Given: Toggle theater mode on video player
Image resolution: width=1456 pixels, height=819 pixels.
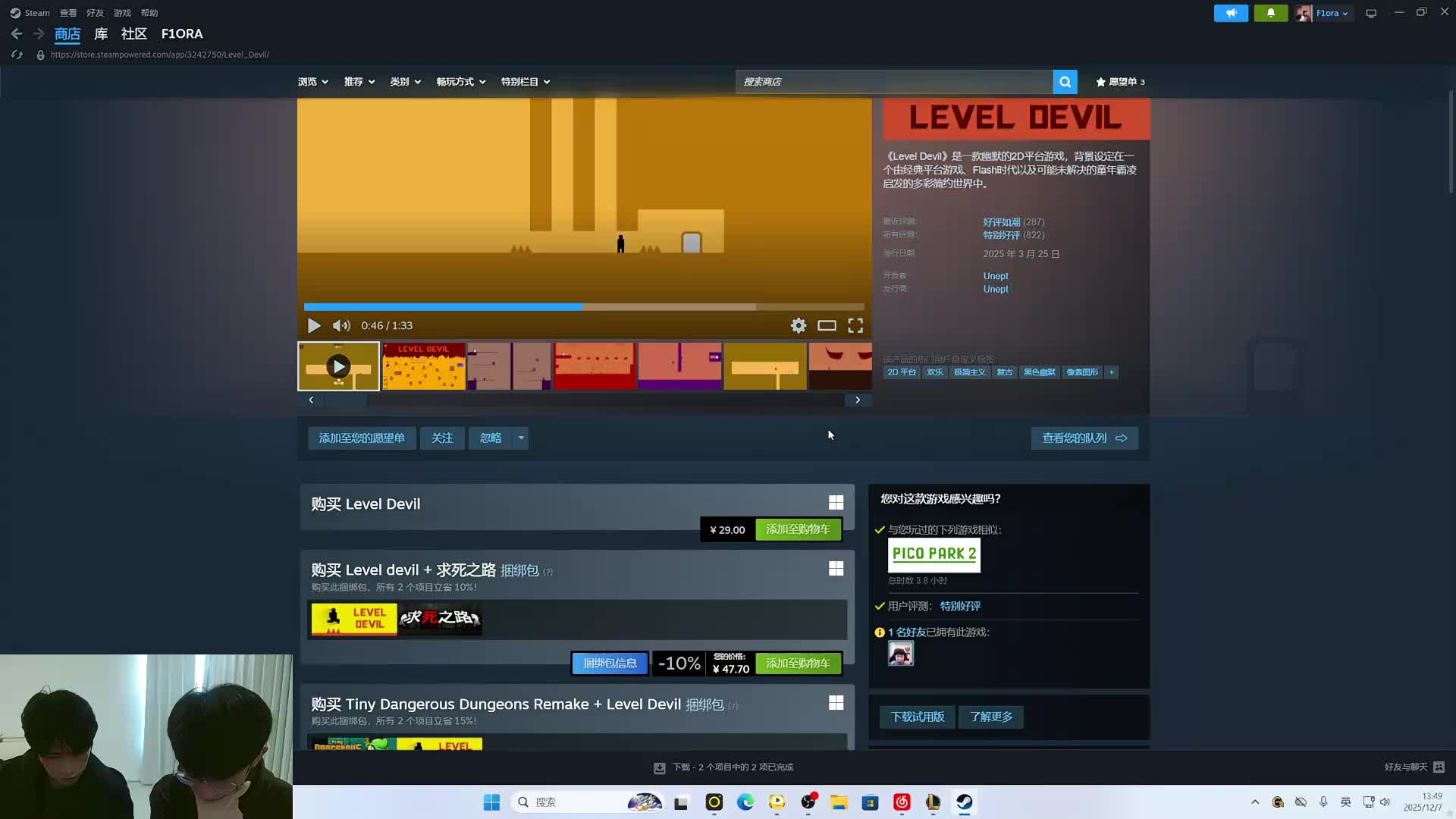Looking at the screenshot, I should click(827, 326).
